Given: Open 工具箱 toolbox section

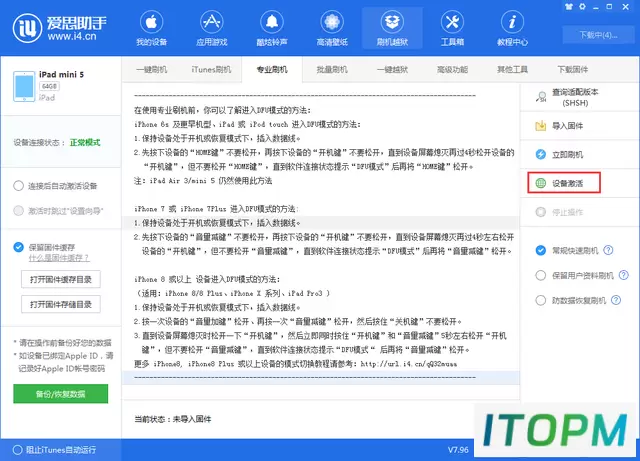Looking at the screenshot, I should tap(452, 28).
